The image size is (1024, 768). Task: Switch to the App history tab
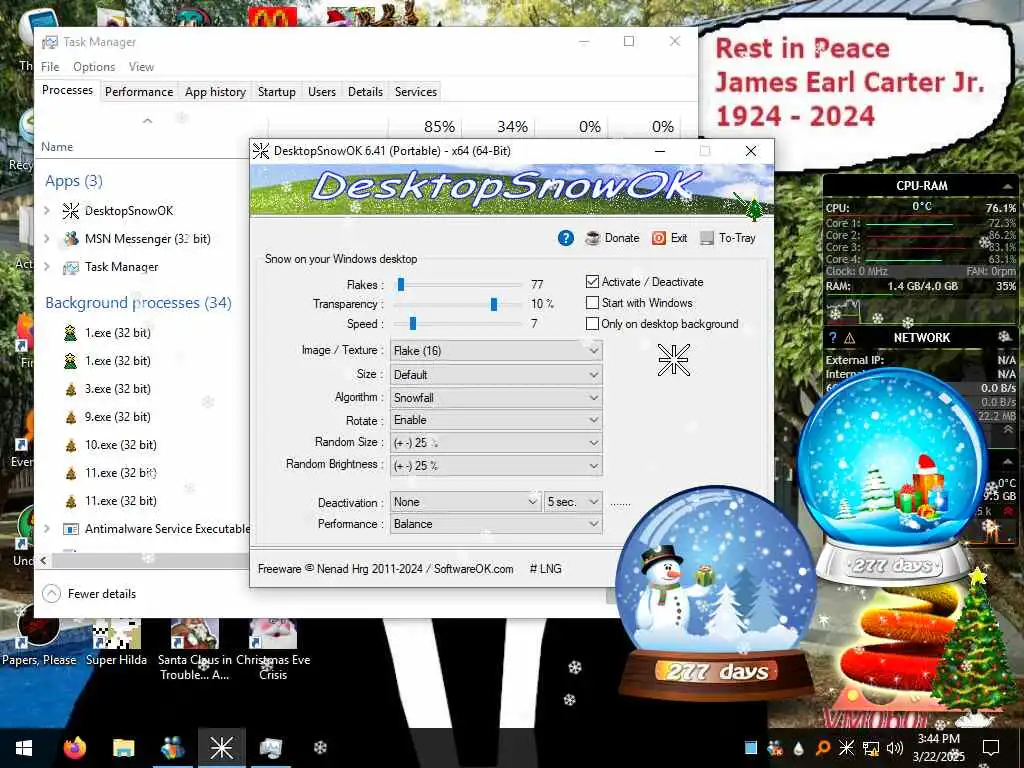(215, 92)
